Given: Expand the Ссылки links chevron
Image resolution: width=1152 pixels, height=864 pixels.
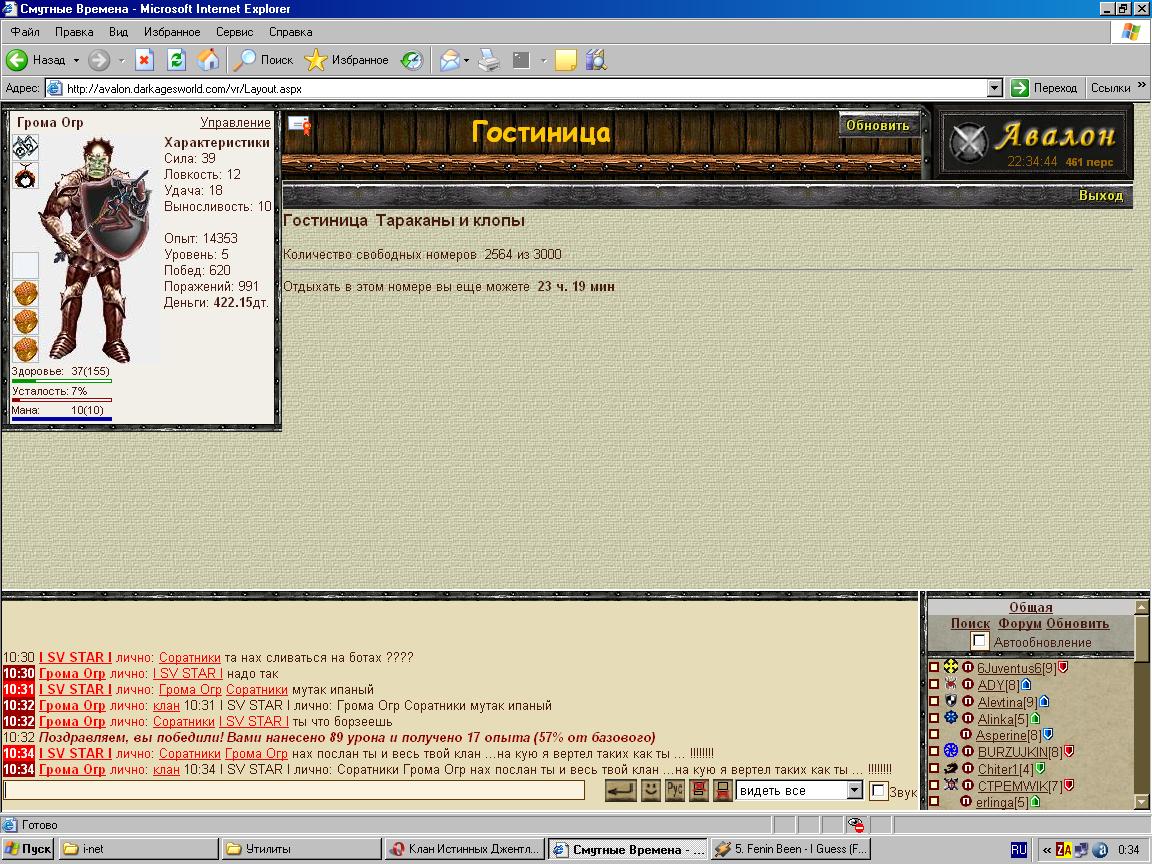Looking at the screenshot, I should [x=1141, y=85].
